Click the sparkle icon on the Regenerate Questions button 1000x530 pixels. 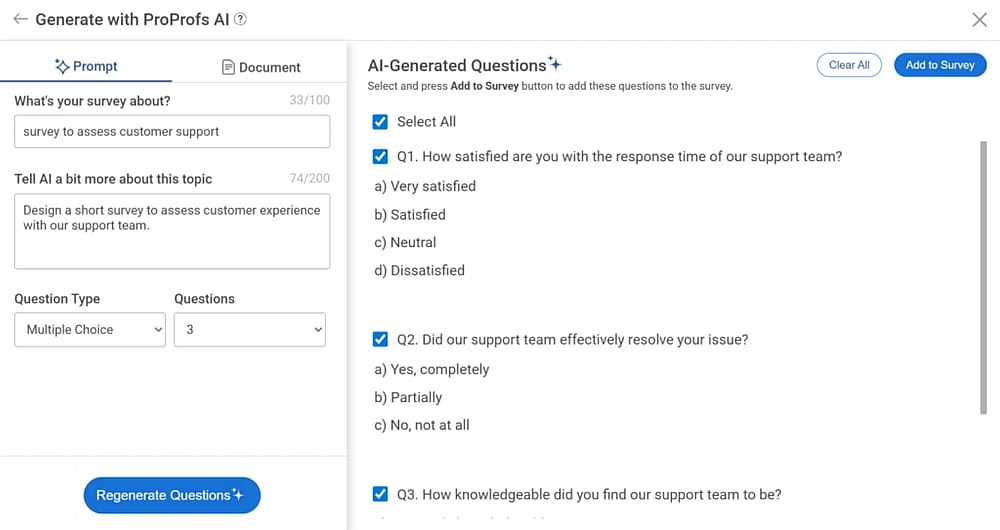pyautogui.click(x=238, y=494)
